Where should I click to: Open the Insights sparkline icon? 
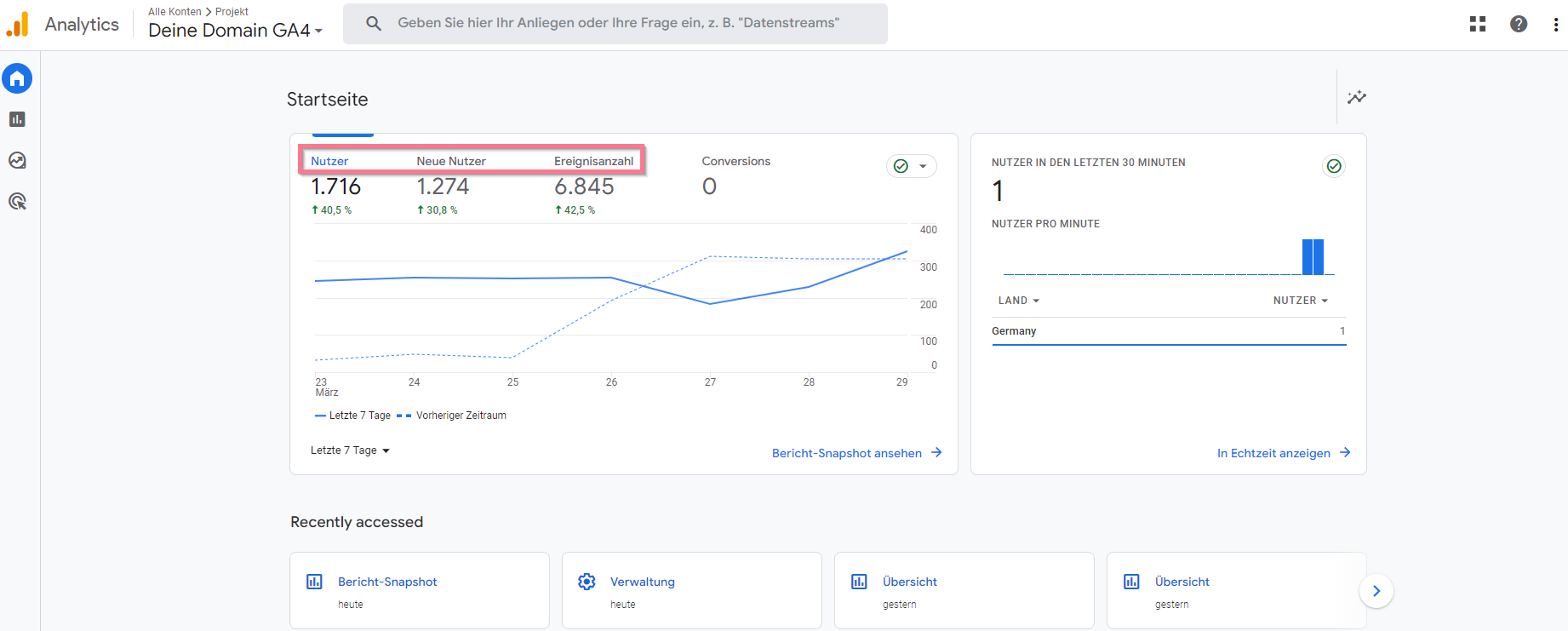click(1357, 97)
